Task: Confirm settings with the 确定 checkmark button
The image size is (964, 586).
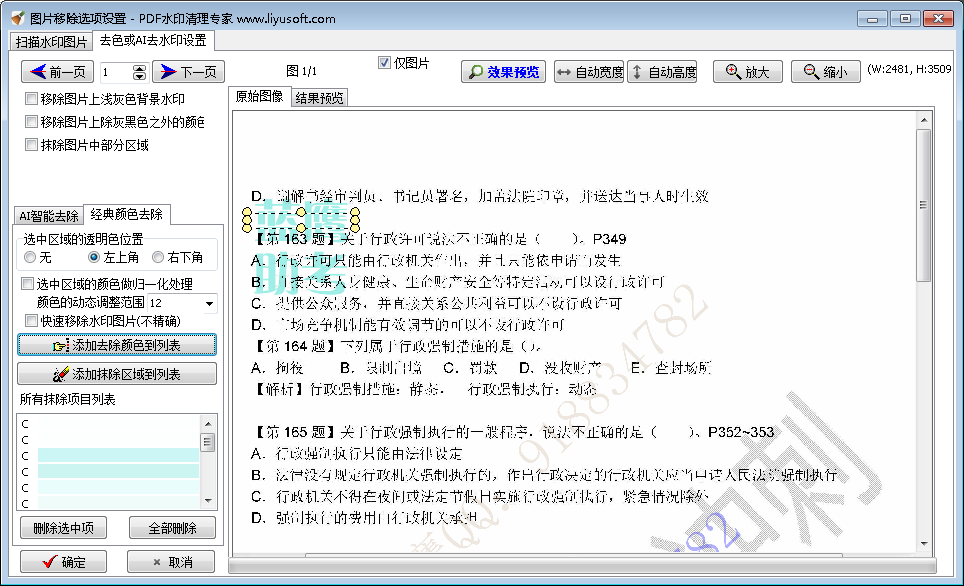Action: pyautogui.click(x=62, y=561)
